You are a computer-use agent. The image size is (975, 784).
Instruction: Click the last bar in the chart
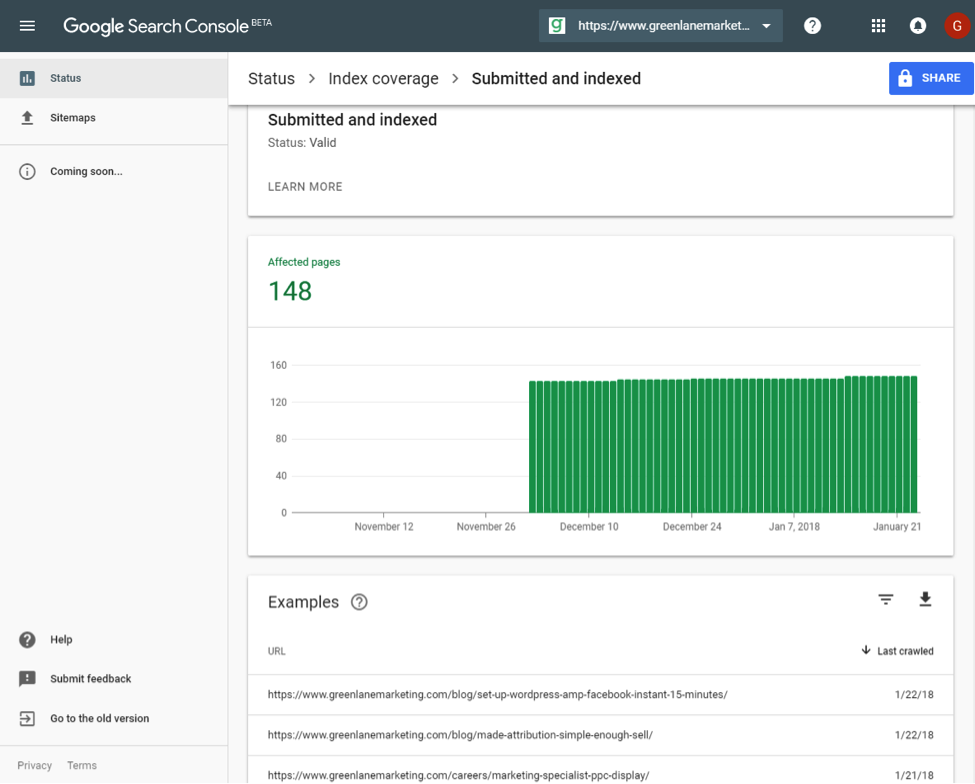(913, 444)
